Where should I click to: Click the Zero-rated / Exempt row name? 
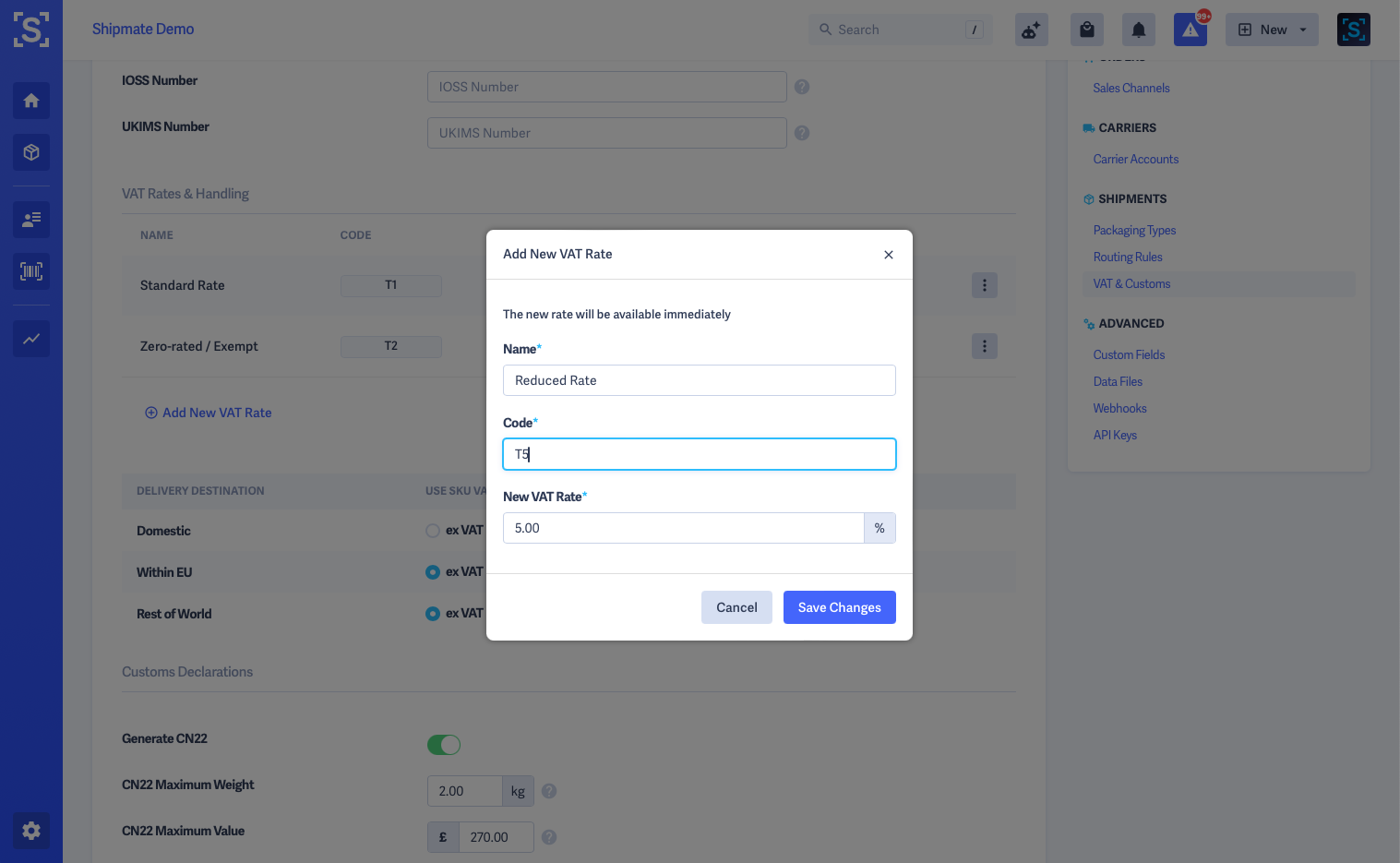199,346
